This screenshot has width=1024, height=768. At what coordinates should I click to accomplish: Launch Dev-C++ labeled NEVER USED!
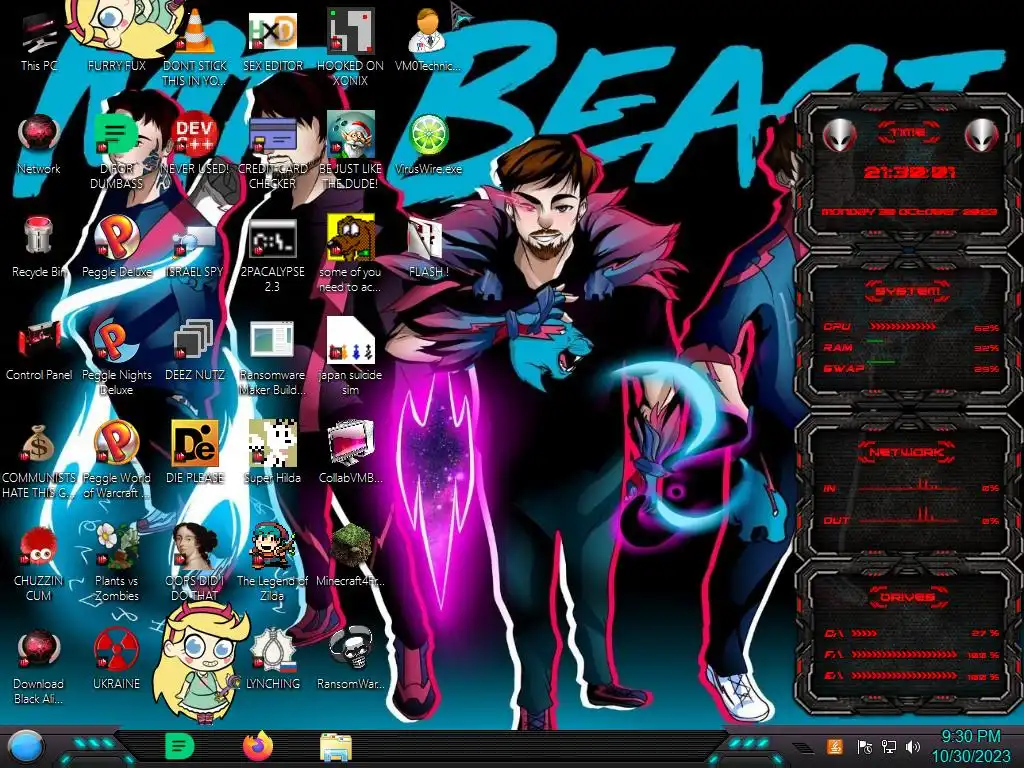pos(194,144)
